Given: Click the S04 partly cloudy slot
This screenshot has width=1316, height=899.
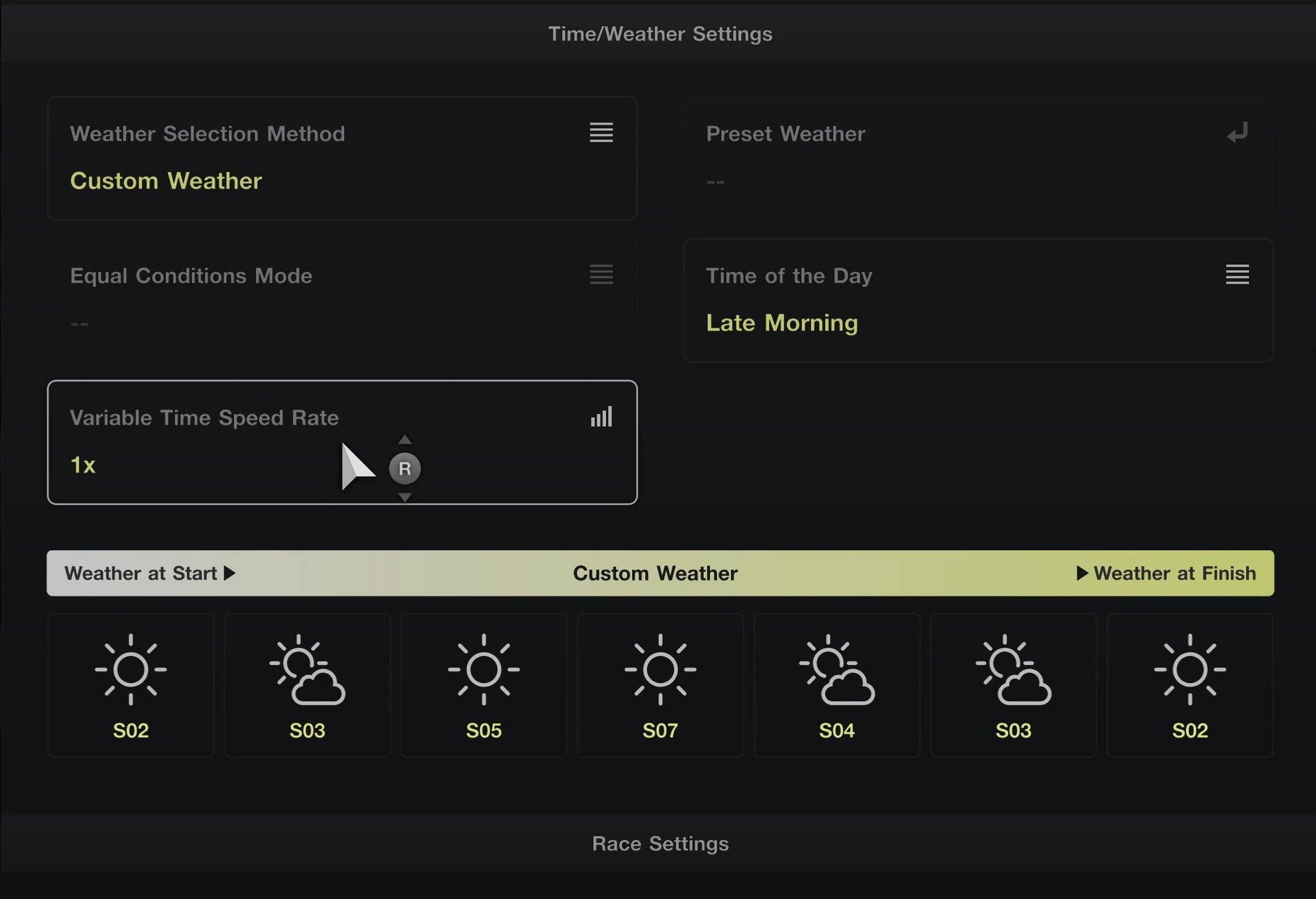Looking at the screenshot, I should click(836, 685).
